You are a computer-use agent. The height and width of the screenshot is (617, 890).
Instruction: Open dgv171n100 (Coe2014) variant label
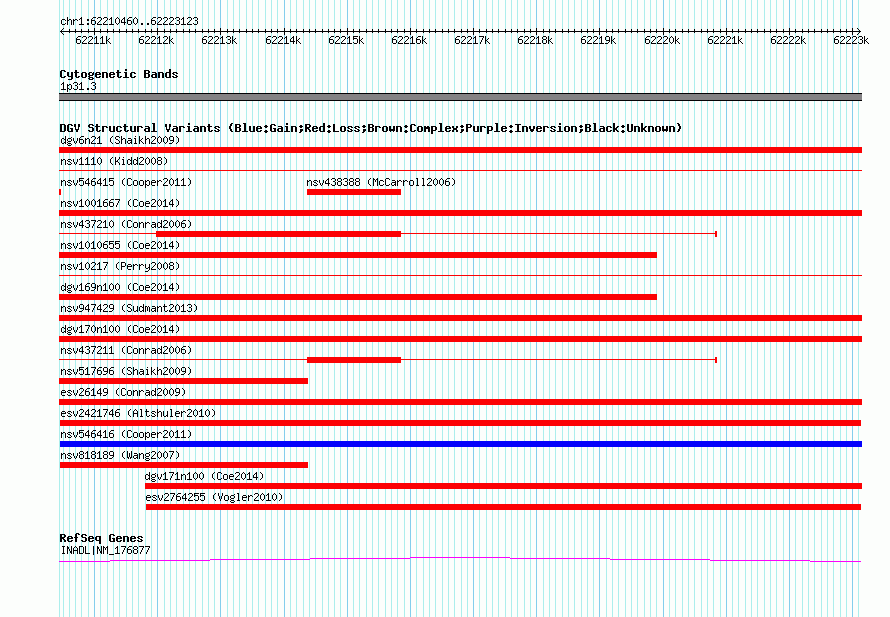(x=204, y=476)
